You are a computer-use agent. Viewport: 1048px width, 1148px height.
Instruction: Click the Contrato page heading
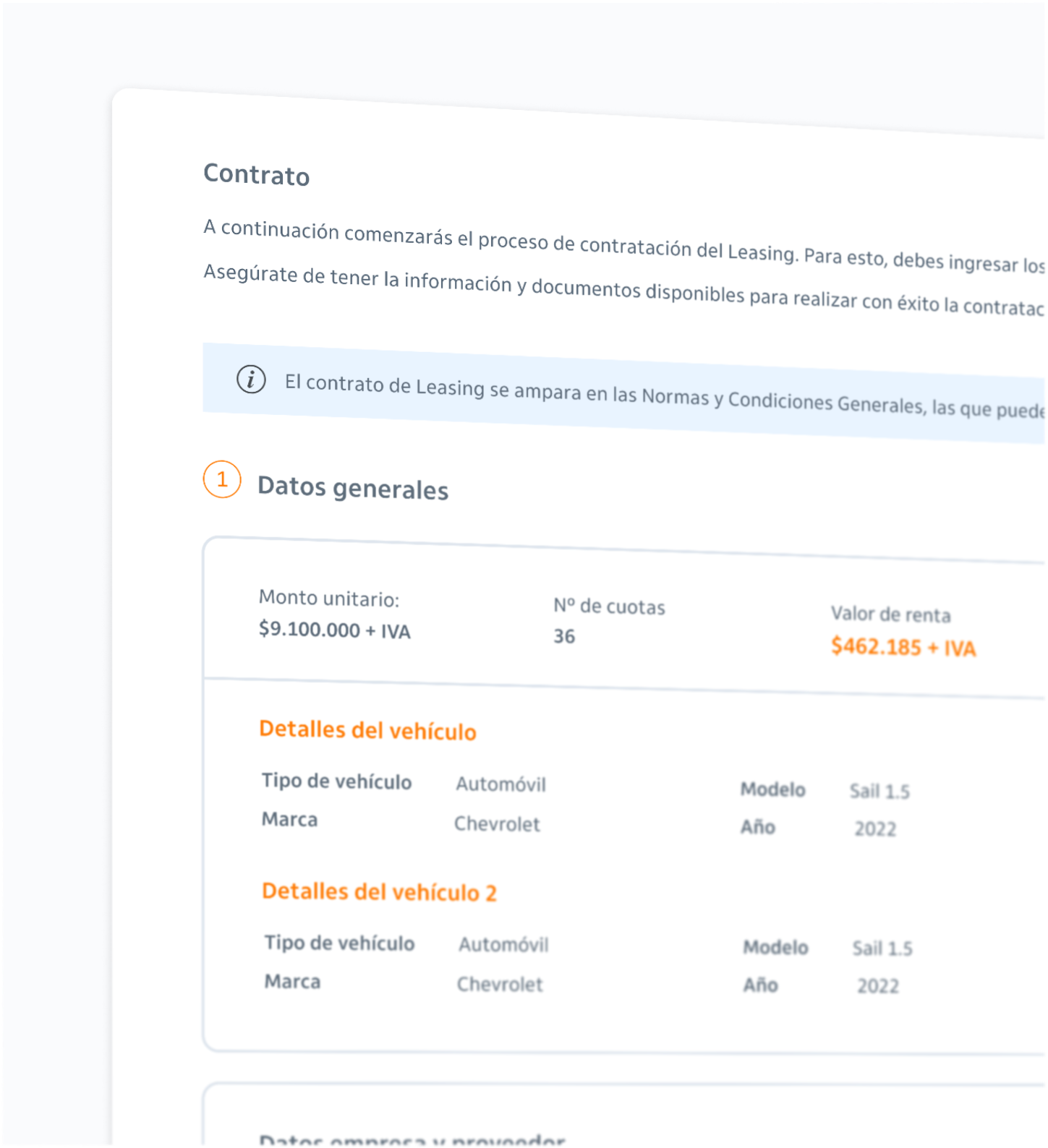[x=257, y=175]
